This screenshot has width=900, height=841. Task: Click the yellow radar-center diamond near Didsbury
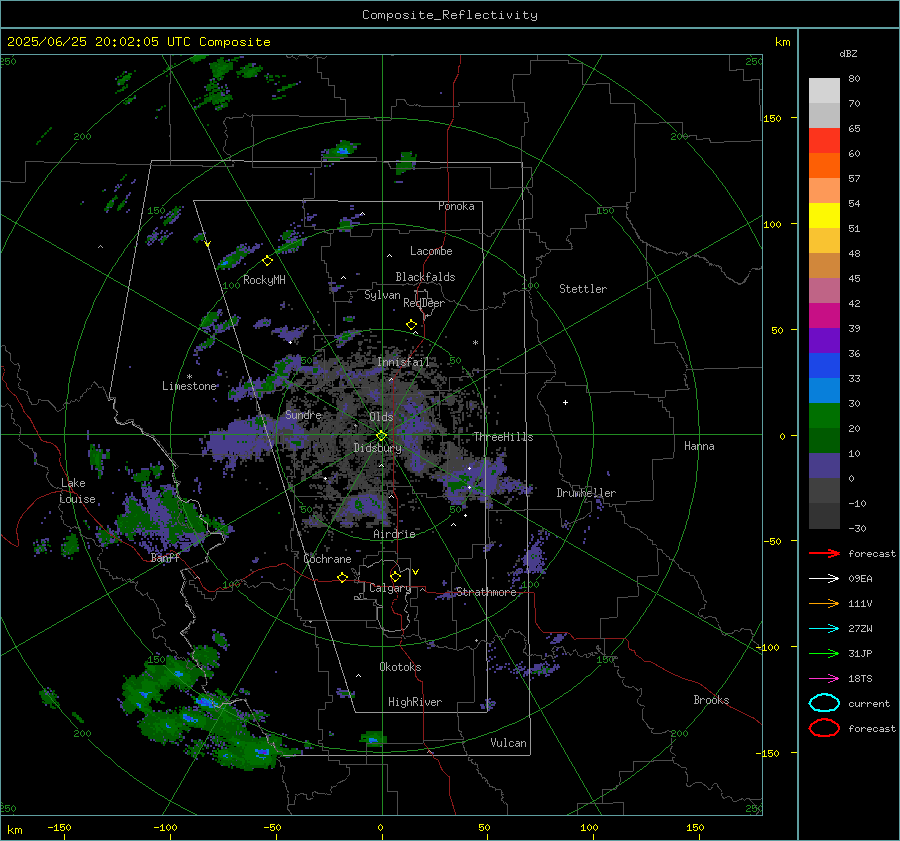(381, 436)
